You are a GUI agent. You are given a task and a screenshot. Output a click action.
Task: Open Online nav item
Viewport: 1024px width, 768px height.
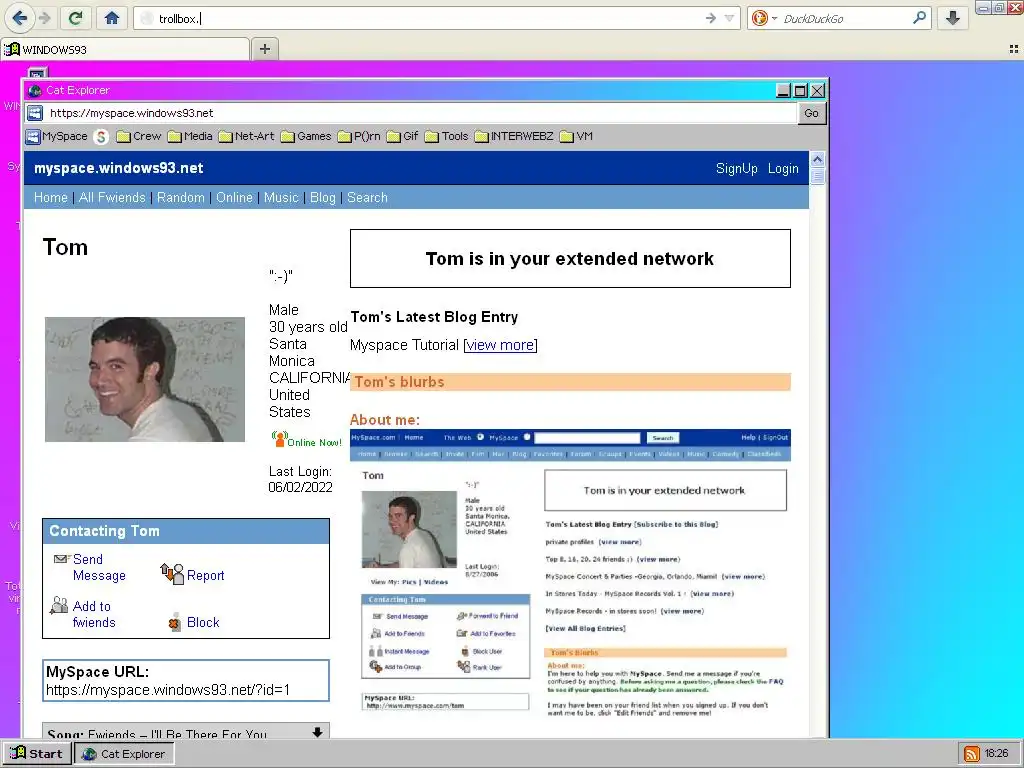234,197
